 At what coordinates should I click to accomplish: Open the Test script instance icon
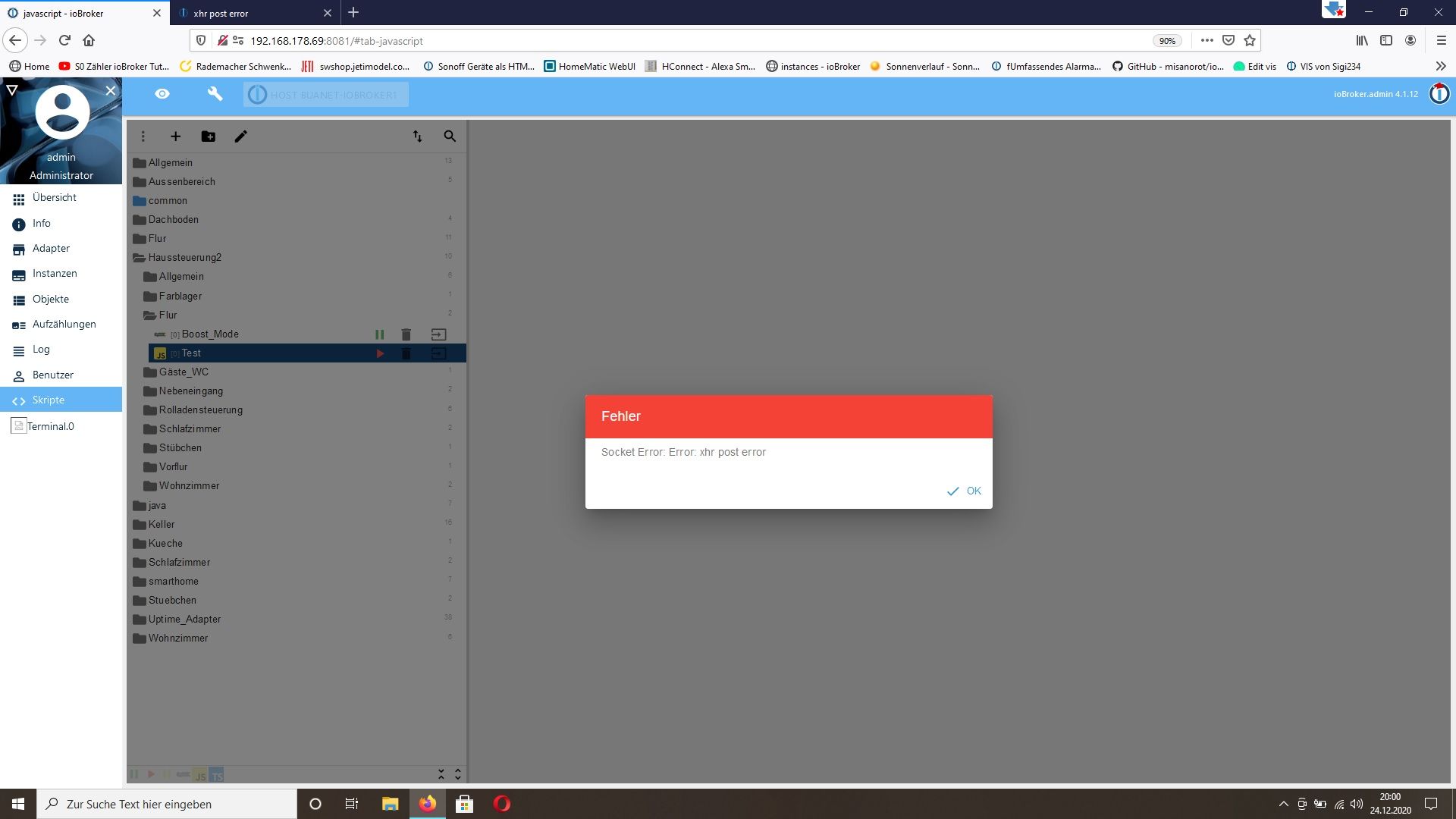click(x=438, y=353)
